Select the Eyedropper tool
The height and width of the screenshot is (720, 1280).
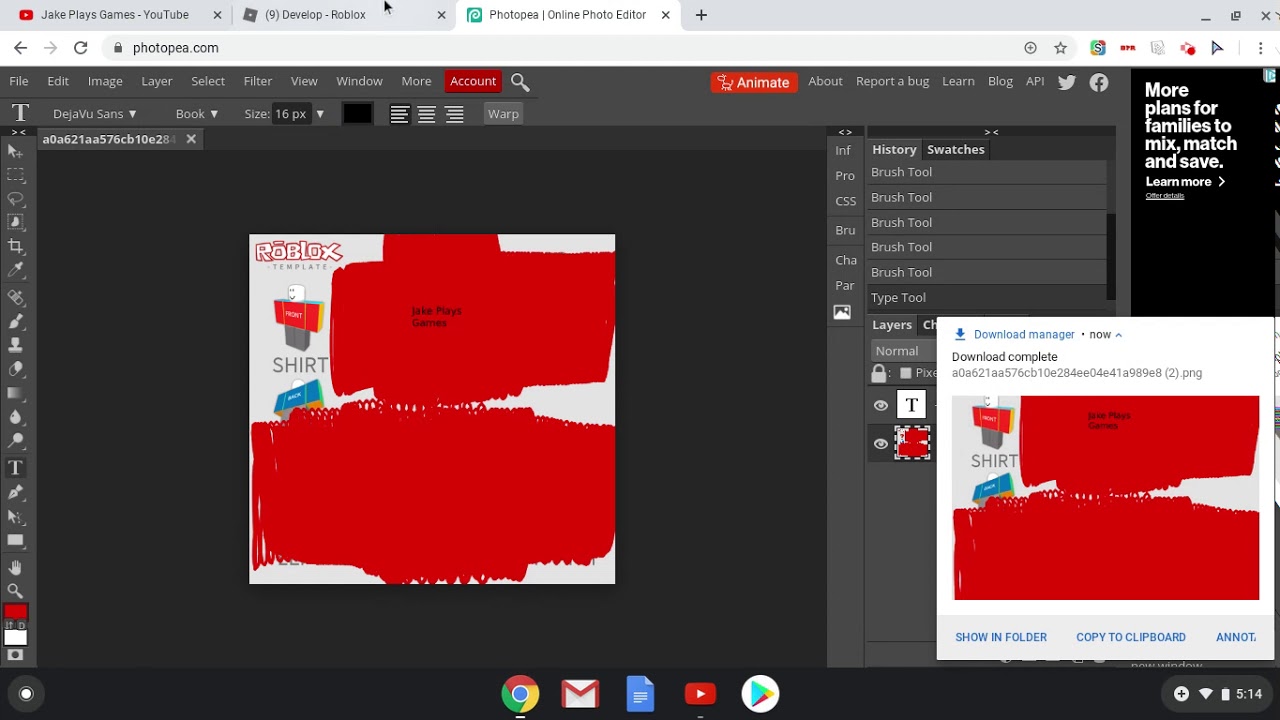click(15, 270)
